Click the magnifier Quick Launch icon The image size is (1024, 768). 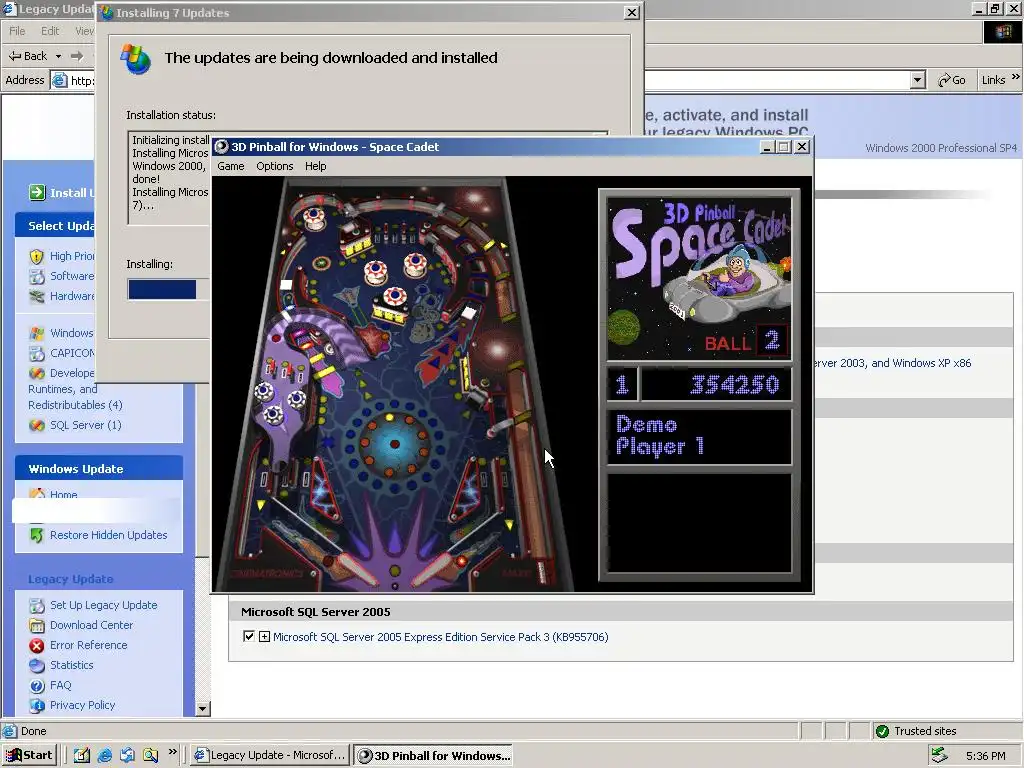pos(150,755)
